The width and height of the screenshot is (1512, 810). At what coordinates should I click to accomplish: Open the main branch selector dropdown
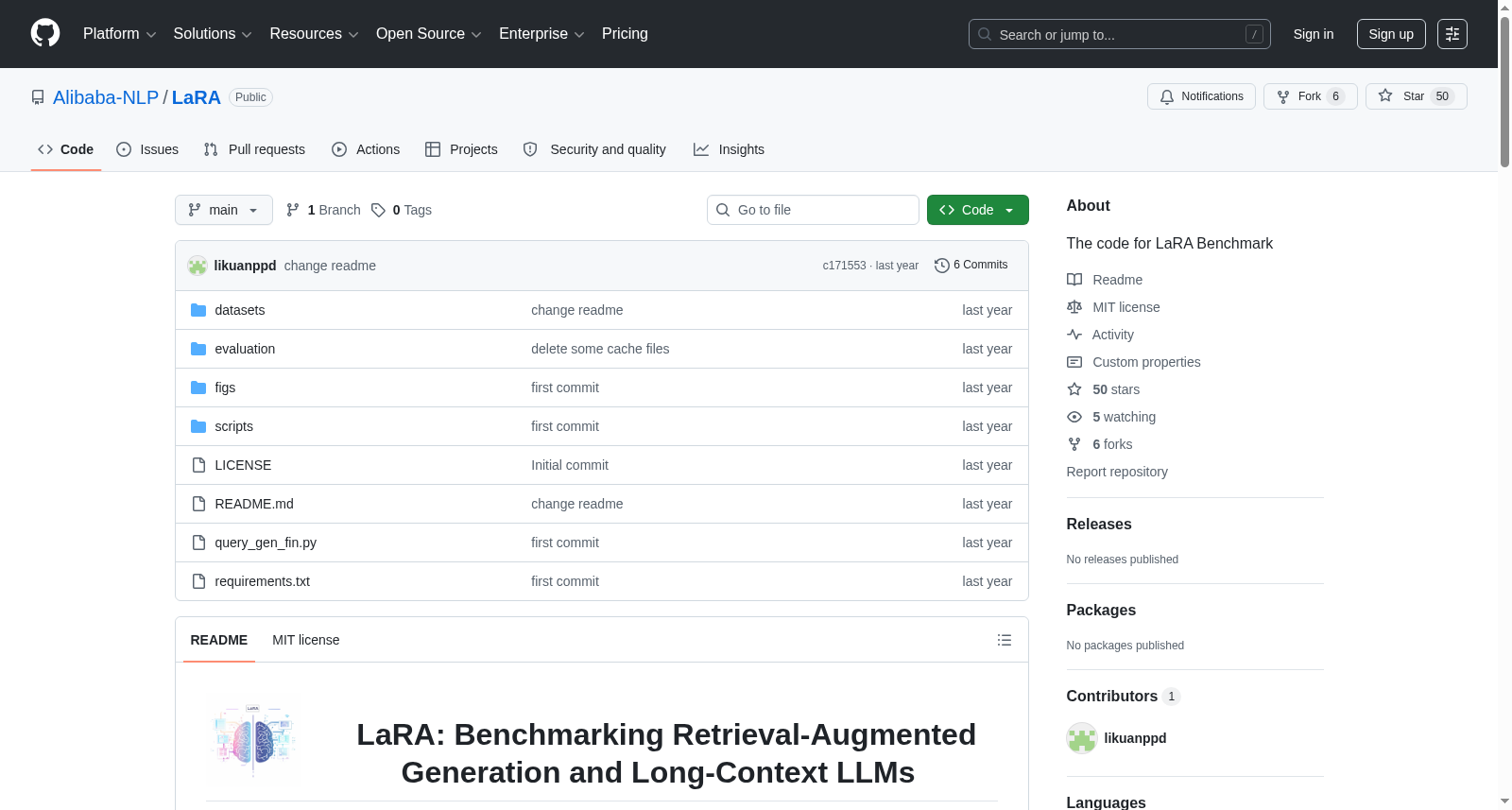pyautogui.click(x=224, y=210)
